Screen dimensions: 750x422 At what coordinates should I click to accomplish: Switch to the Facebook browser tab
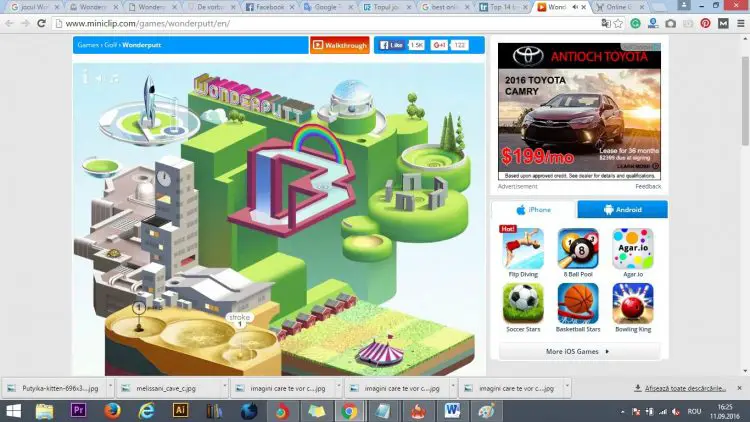click(x=269, y=7)
